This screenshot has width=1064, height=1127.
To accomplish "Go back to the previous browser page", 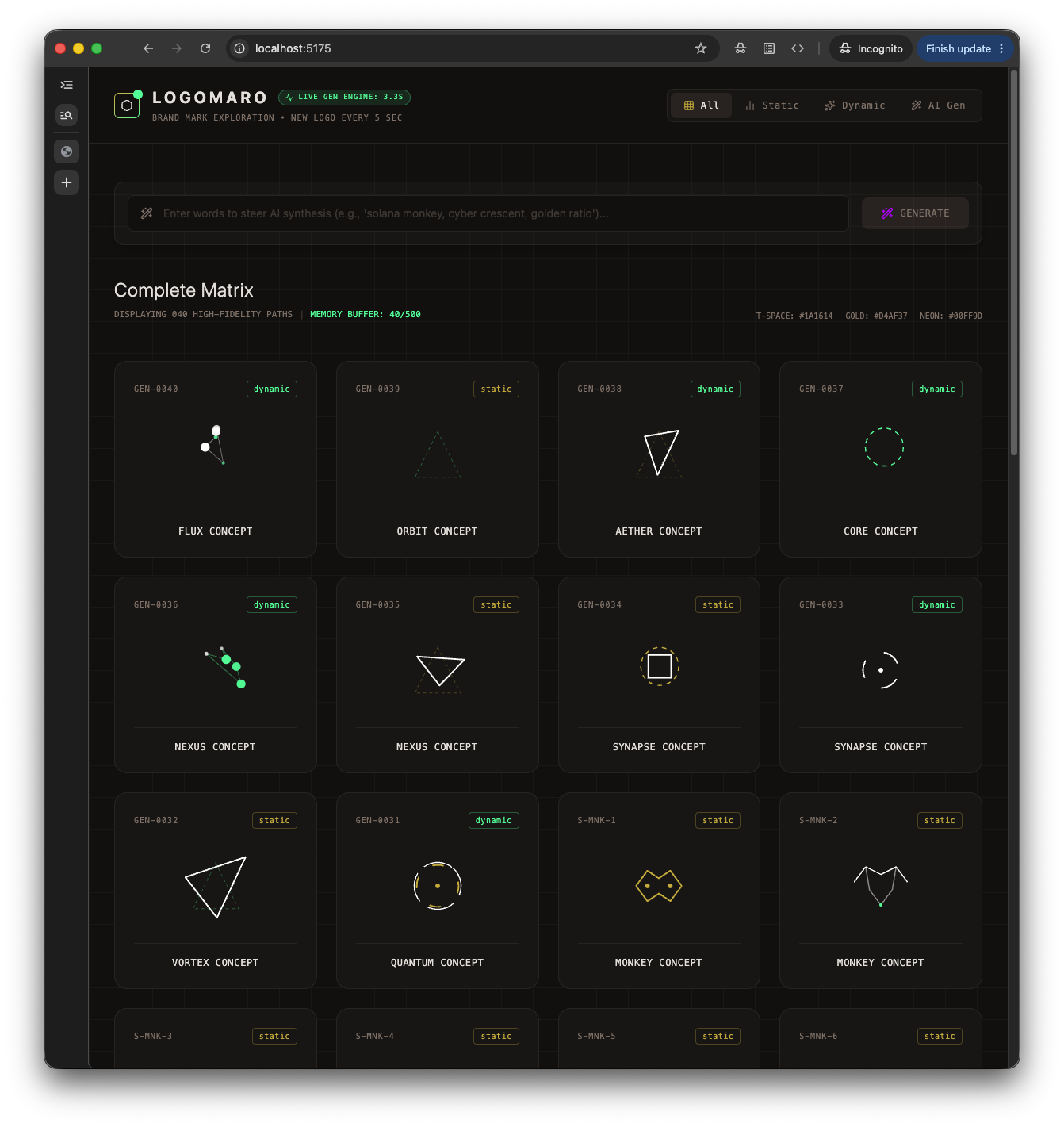I will pyautogui.click(x=148, y=48).
